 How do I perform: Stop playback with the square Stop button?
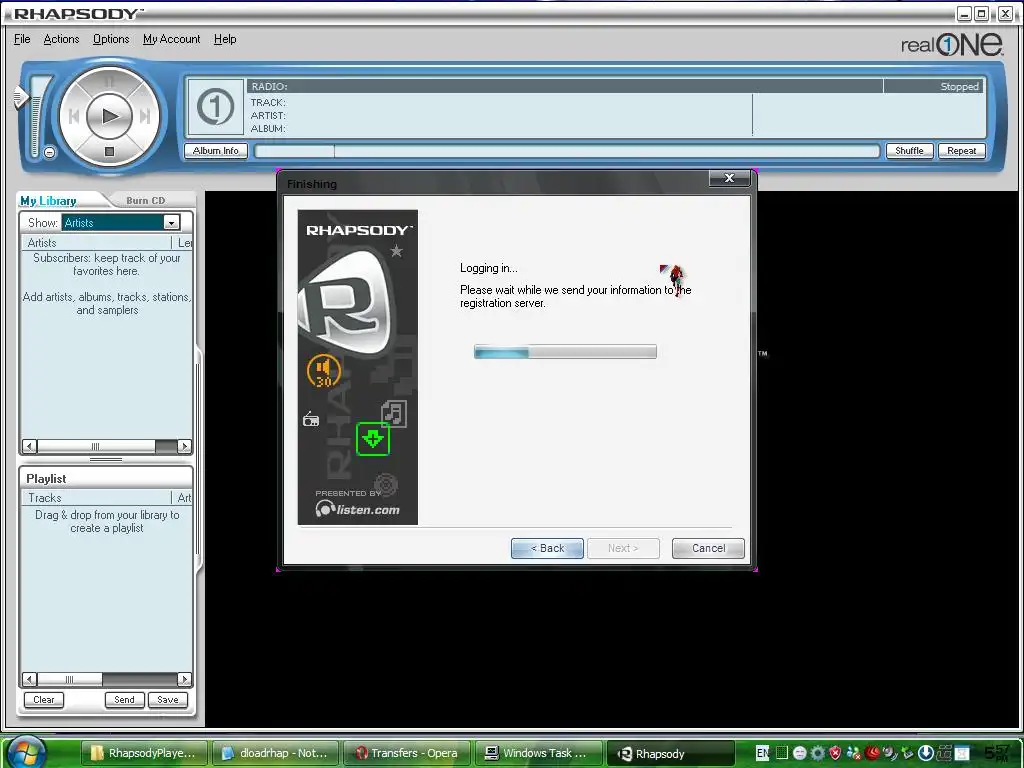(109, 152)
